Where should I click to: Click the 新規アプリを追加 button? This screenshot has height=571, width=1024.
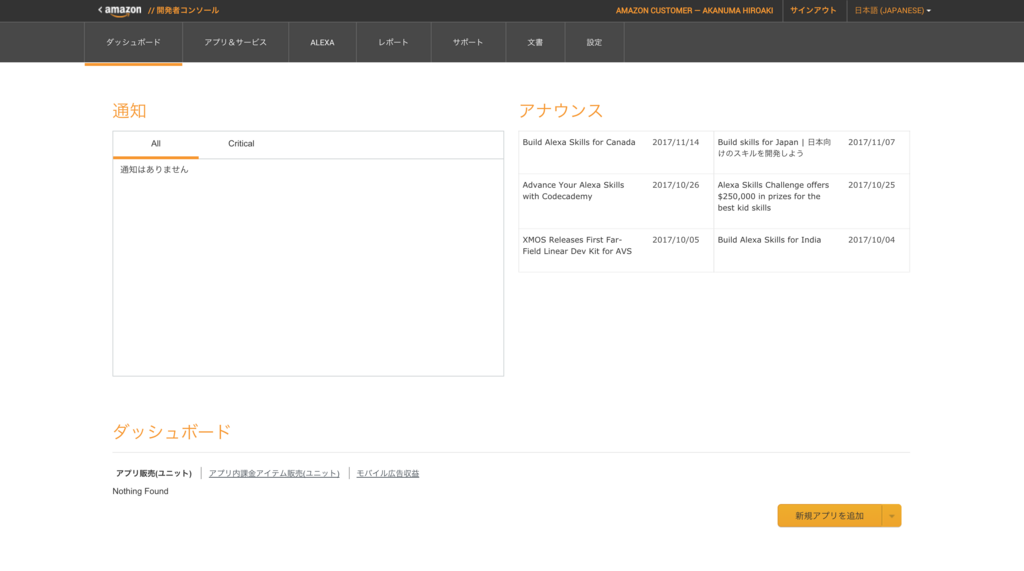tap(829, 515)
